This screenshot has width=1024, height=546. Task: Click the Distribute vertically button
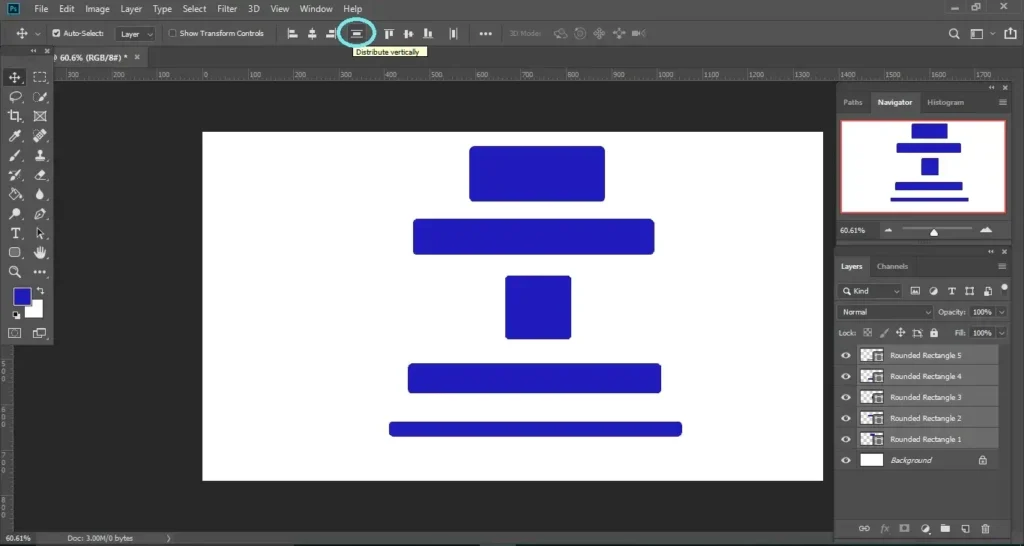coord(357,33)
